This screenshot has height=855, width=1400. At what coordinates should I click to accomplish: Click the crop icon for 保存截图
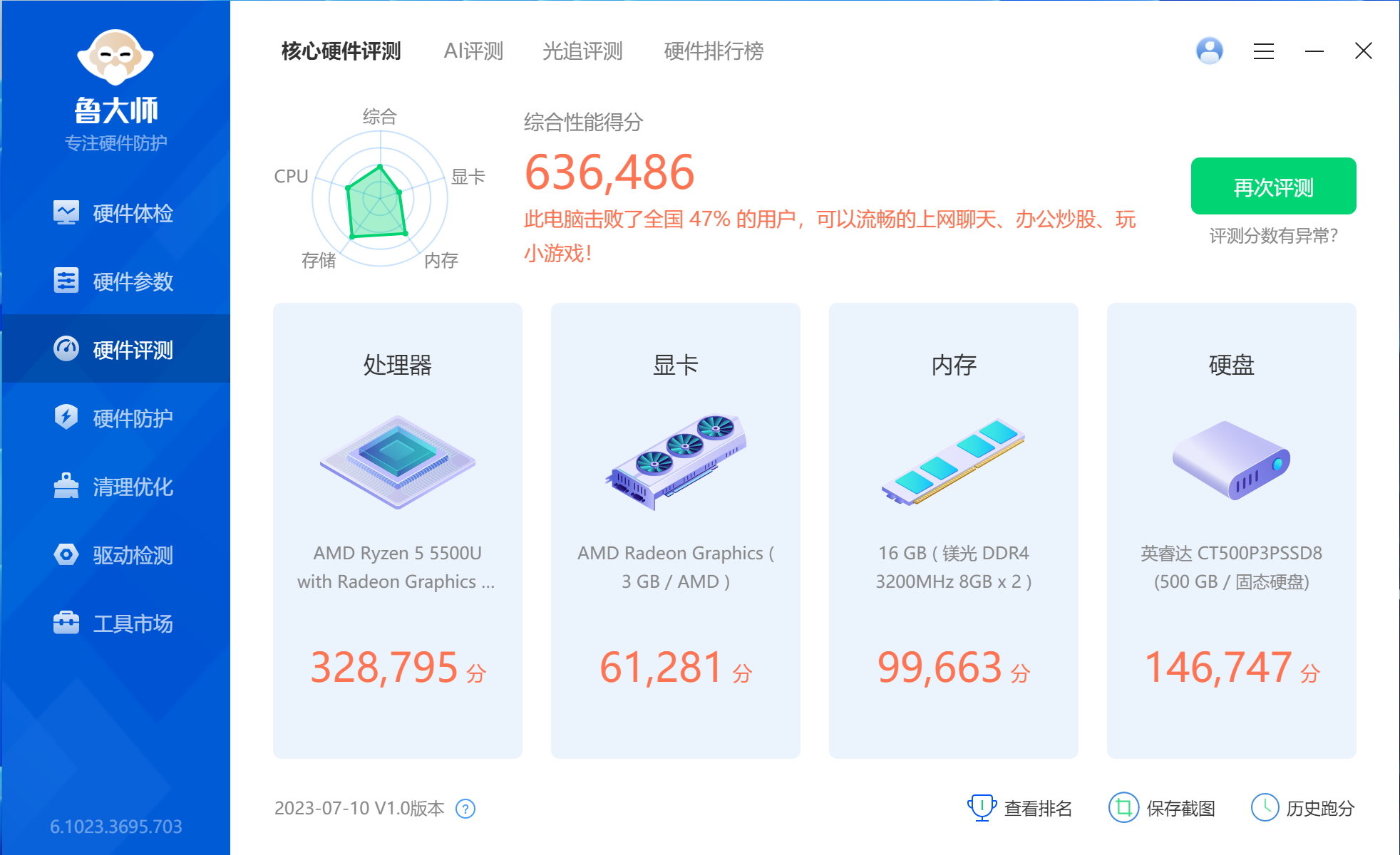coord(1123,808)
